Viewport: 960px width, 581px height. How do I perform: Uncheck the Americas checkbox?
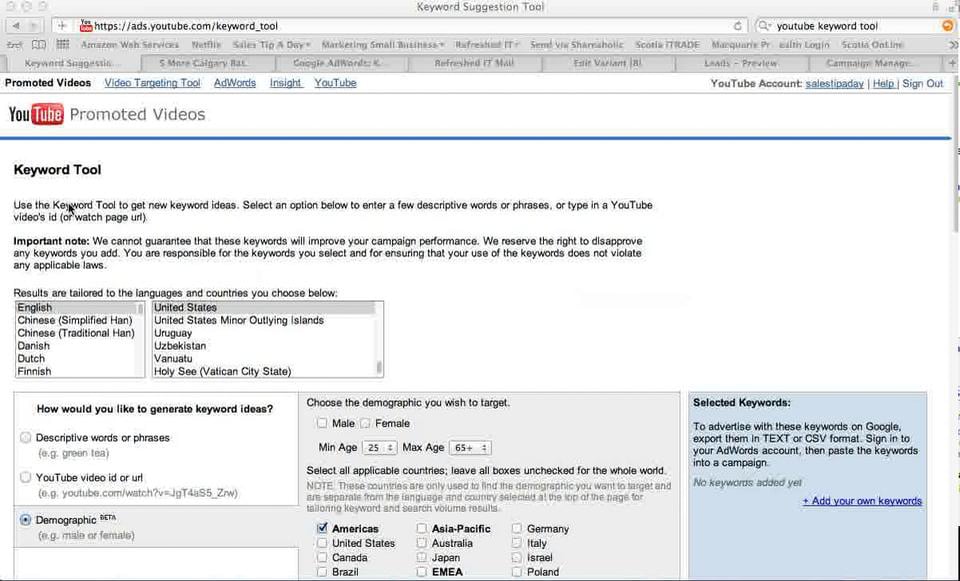[323, 528]
